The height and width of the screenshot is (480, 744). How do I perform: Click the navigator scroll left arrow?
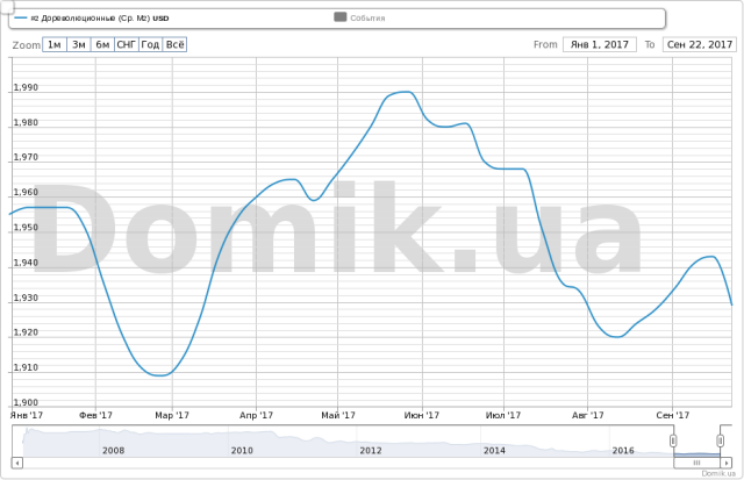tap(17, 462)
